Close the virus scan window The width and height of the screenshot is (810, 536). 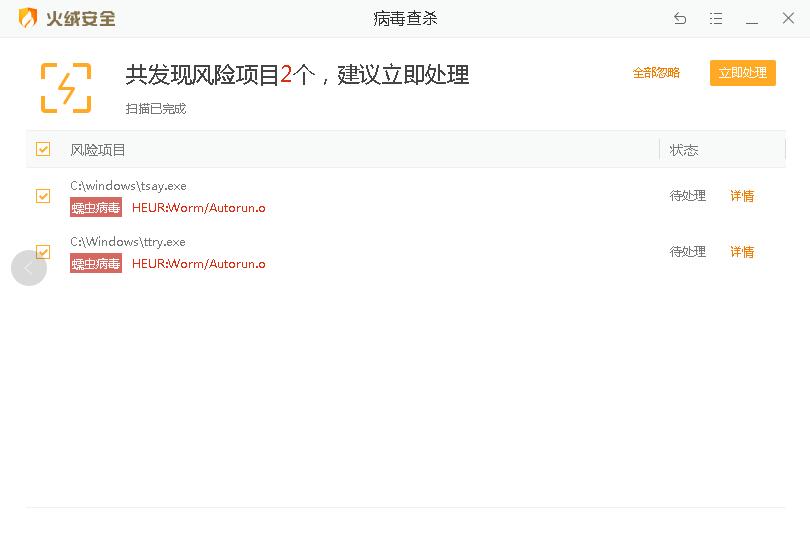[x=786, y=19]
